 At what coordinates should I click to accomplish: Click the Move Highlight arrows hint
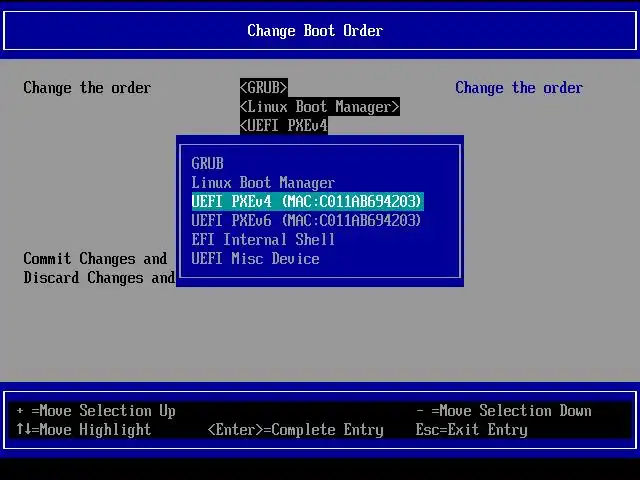pos(84,429)
